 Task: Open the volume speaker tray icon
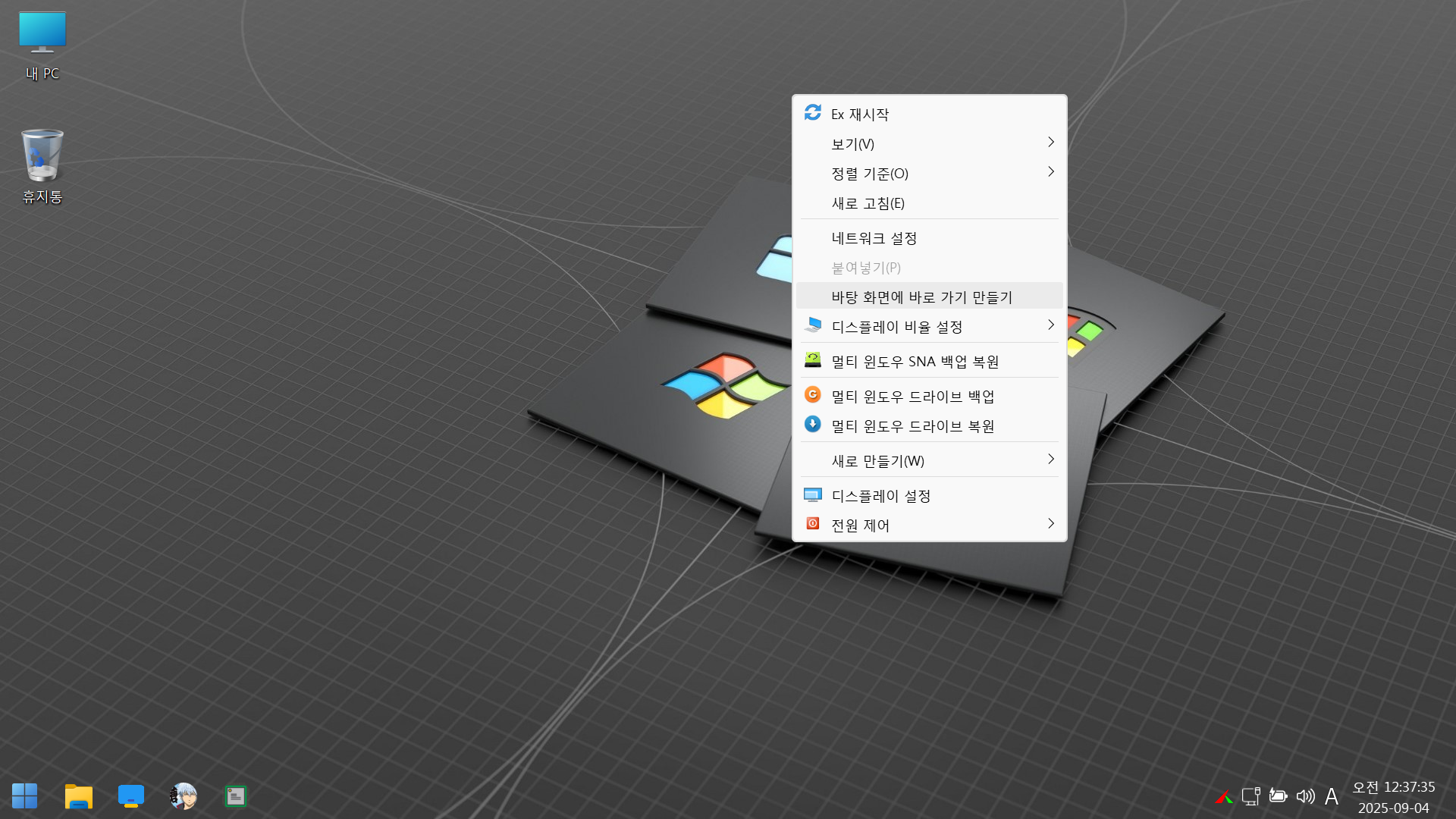(1305, 796)
